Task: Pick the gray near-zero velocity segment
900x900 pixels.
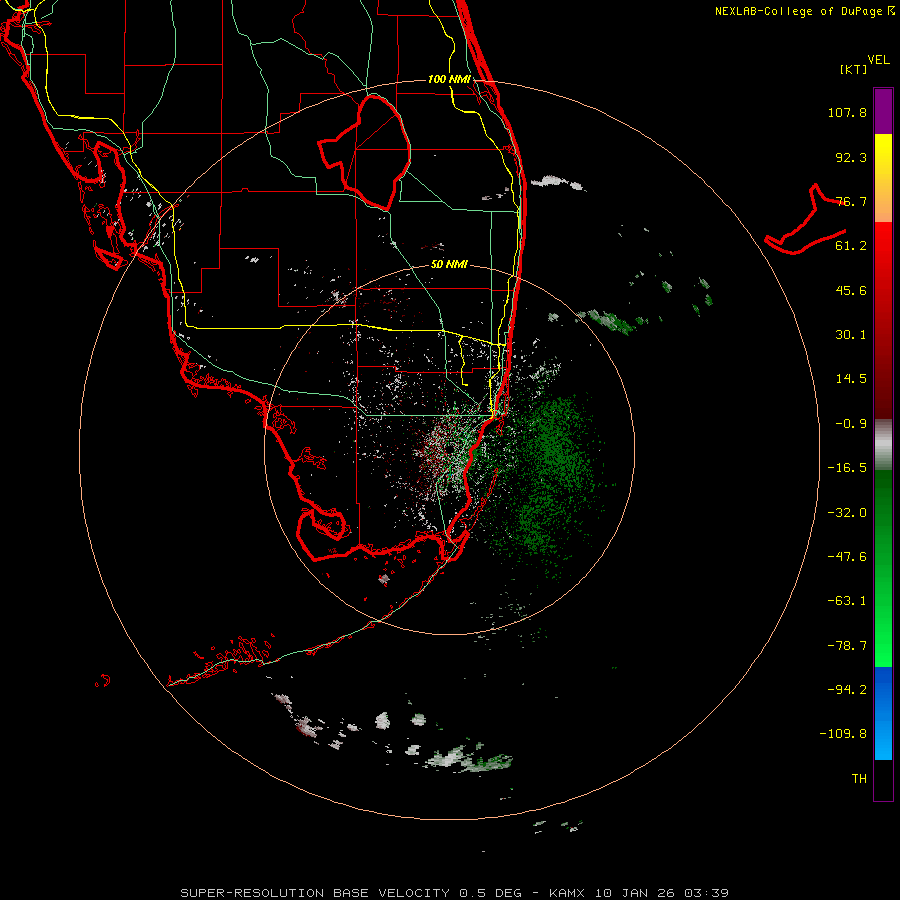Action: pyautogui.click(x=883, y=445)
